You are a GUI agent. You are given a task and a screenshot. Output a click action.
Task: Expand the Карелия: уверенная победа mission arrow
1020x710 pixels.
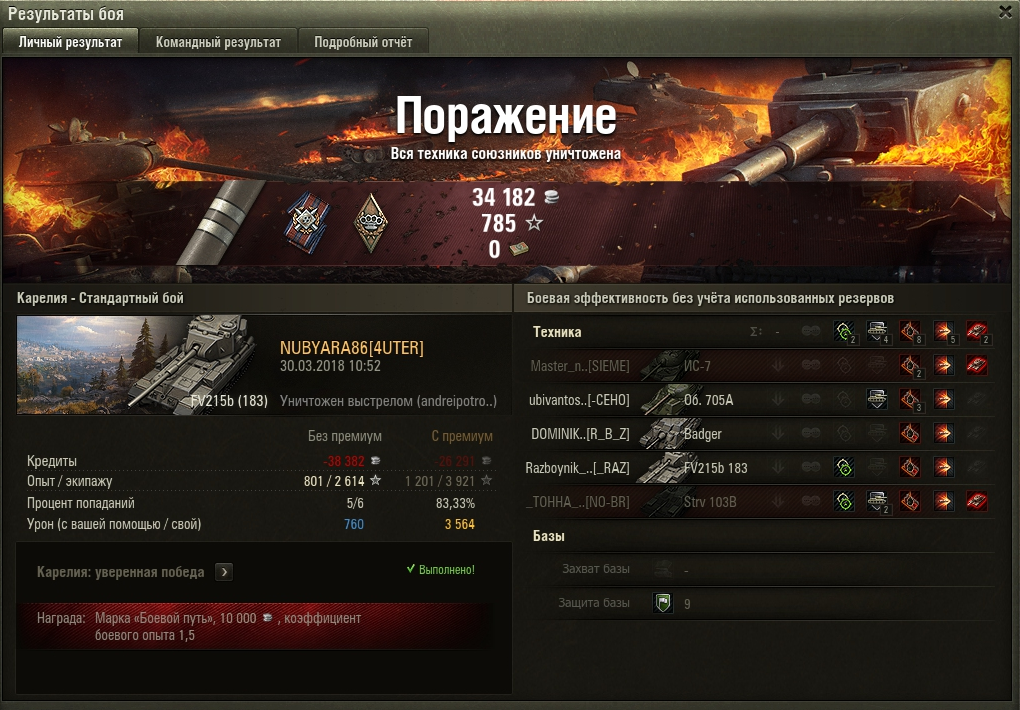click(224, 572)
